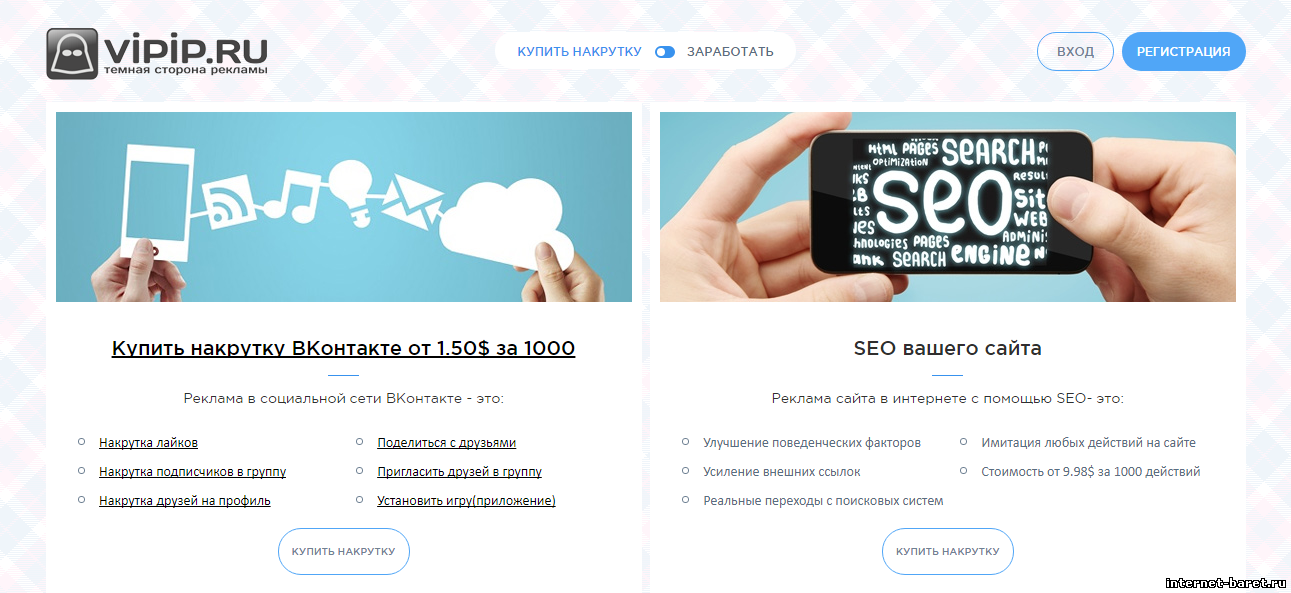Click the SEO вашего сайта heading
Image resolution: width=1291 pixels, height=593 pixels.
(x=947, y=348)
